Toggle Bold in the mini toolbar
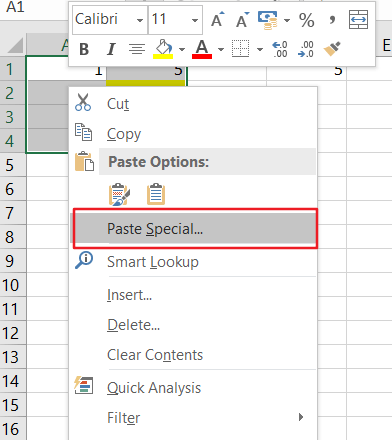The height and width of the screenshot is (440, 392). point(84,49)
